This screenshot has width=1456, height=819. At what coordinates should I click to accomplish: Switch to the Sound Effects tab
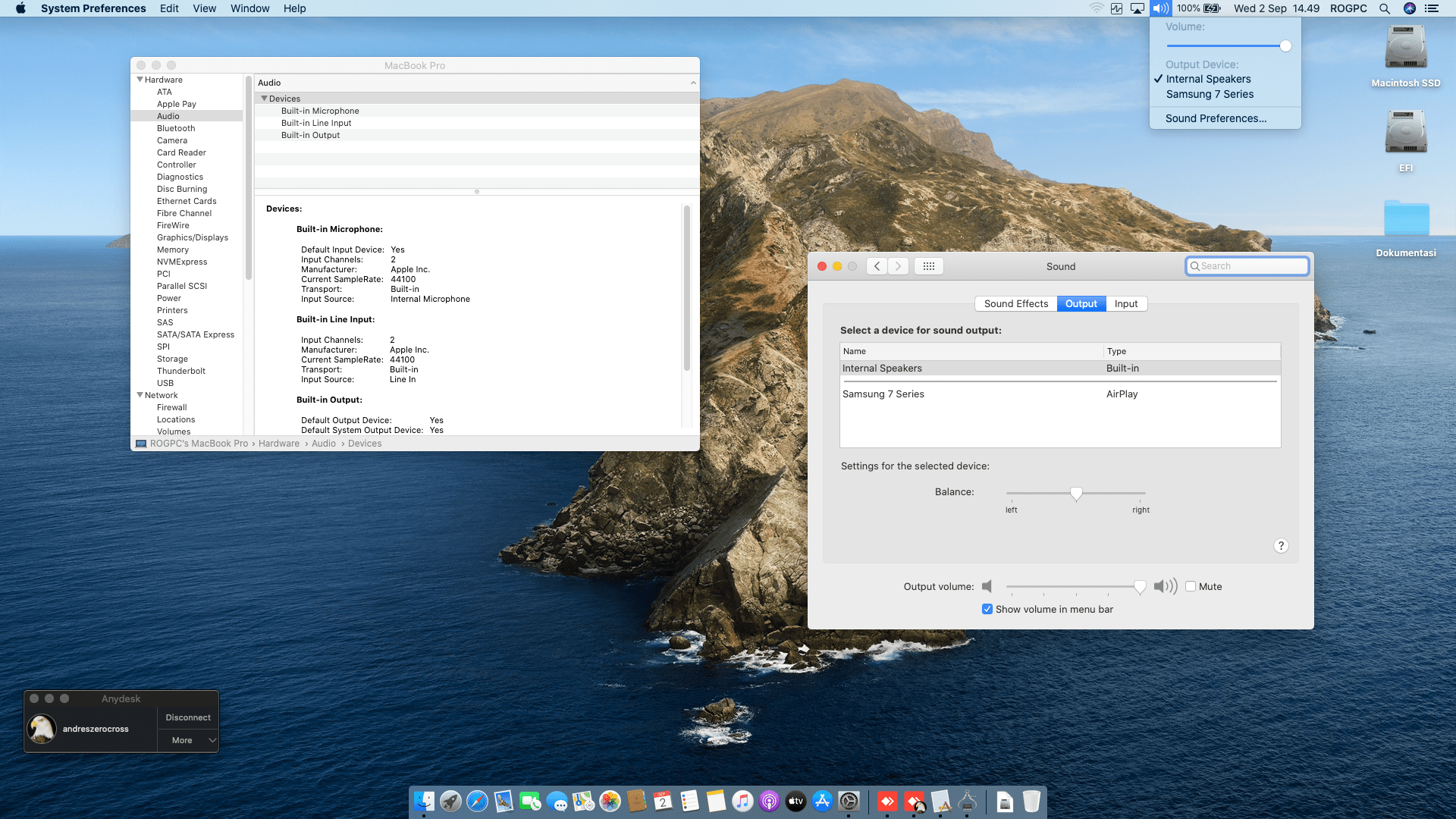(1016, 303)
